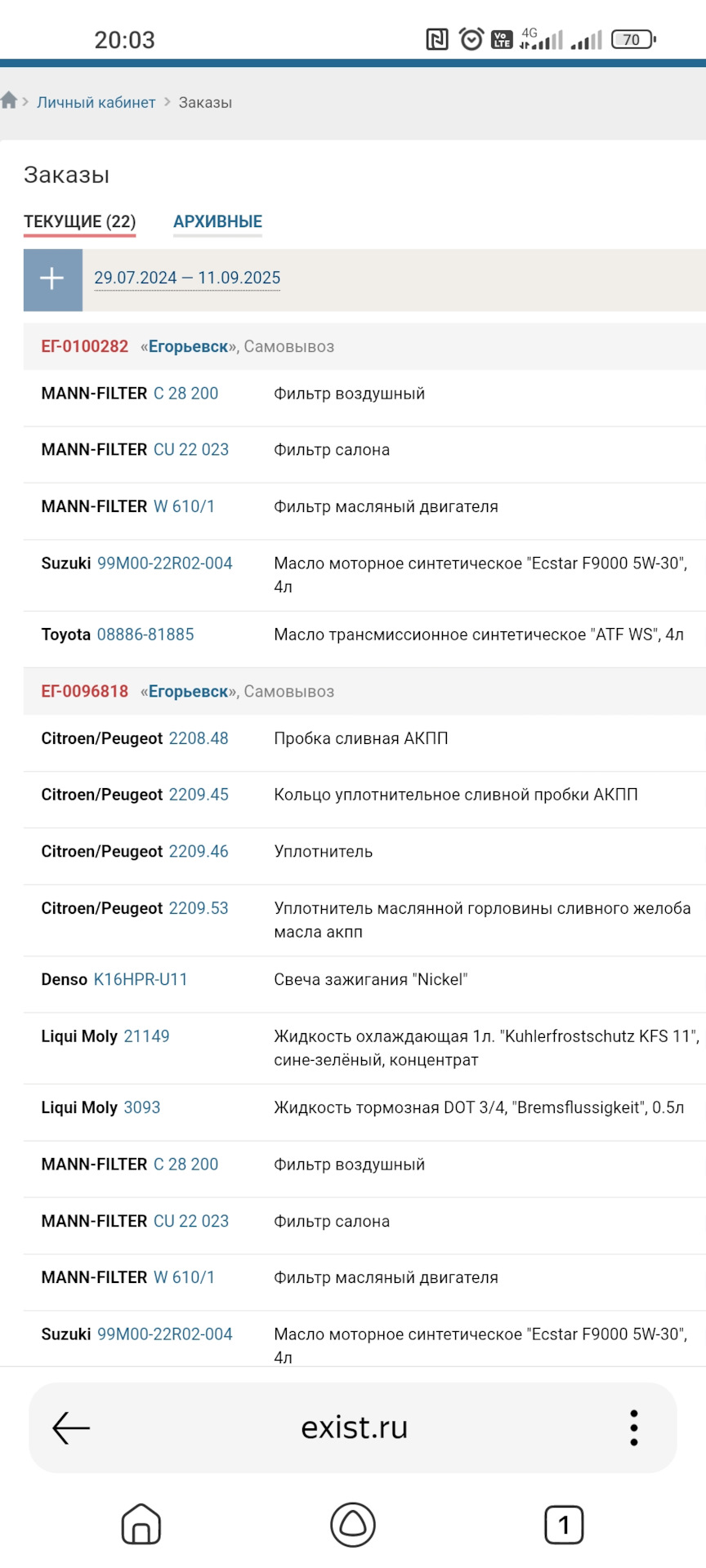
Task: Tap the browser home button
Action: click(141, 1524)
